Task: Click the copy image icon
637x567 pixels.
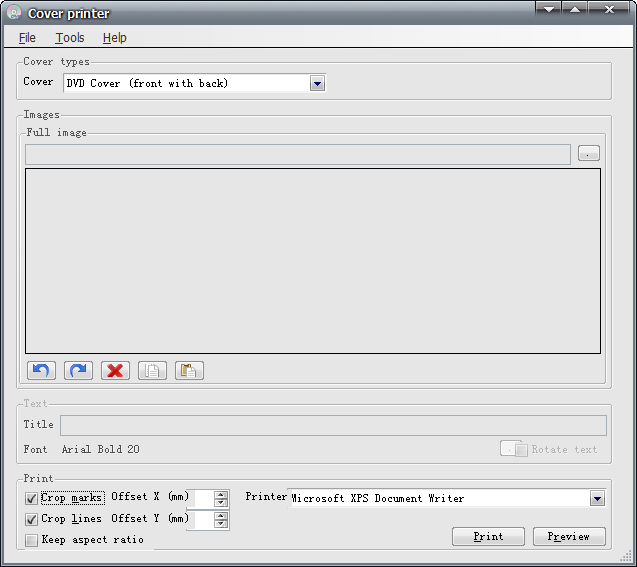Action: (x=152, y=370)
